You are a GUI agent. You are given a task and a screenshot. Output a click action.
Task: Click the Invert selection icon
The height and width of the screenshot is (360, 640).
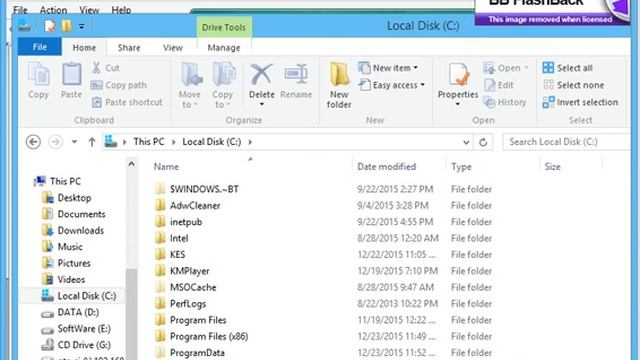tap(548, 102)
